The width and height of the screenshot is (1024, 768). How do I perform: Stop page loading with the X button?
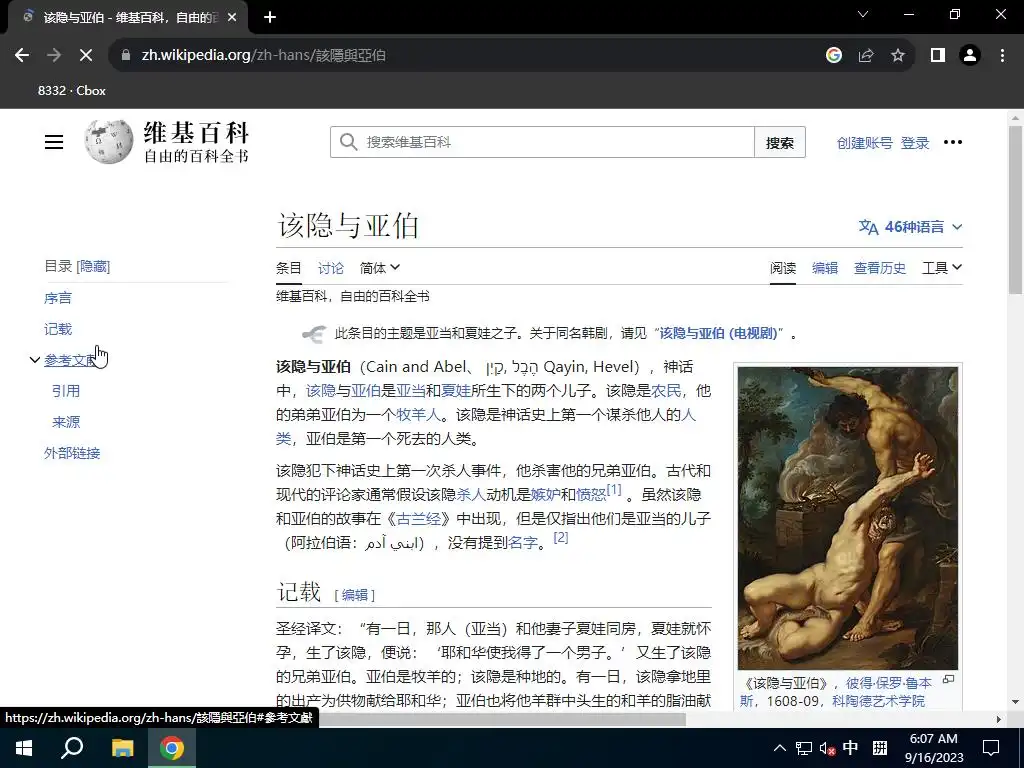point(86,56)
